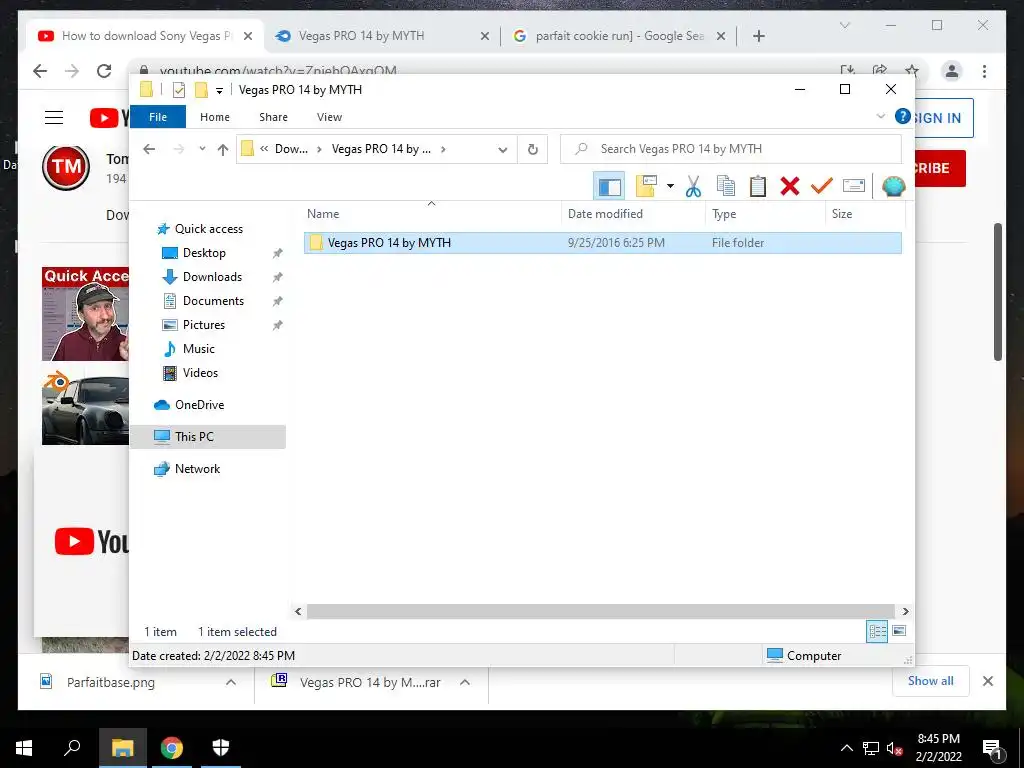Image resolution: width=1024 pixels, height=768 pixels.
Task: Open Classic Shell settings shell icon
Action: click(893, 187)
